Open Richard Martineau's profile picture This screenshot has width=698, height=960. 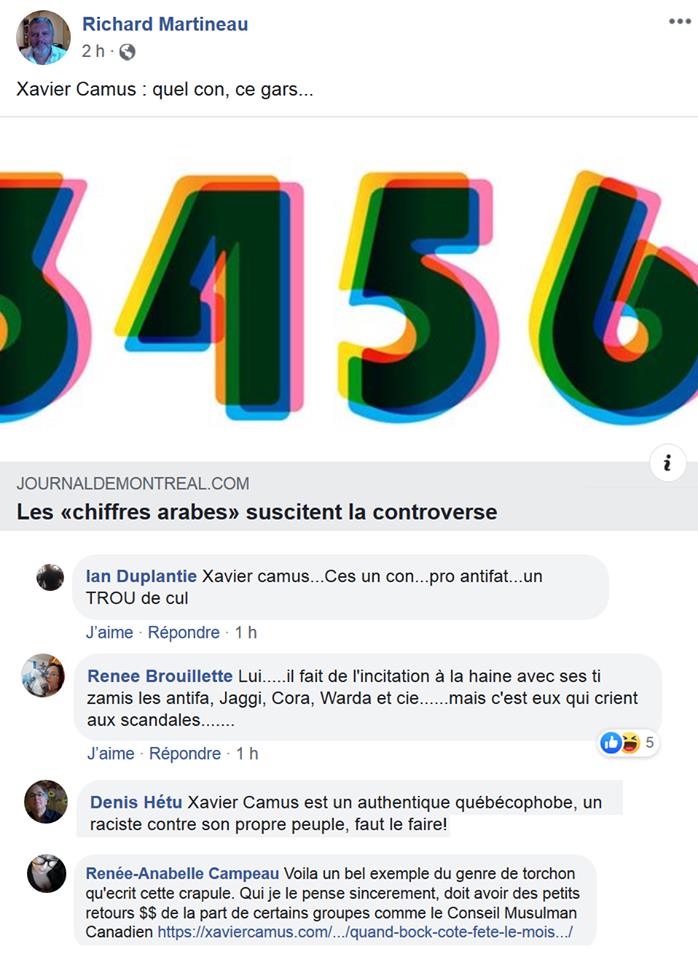(43, 37)
